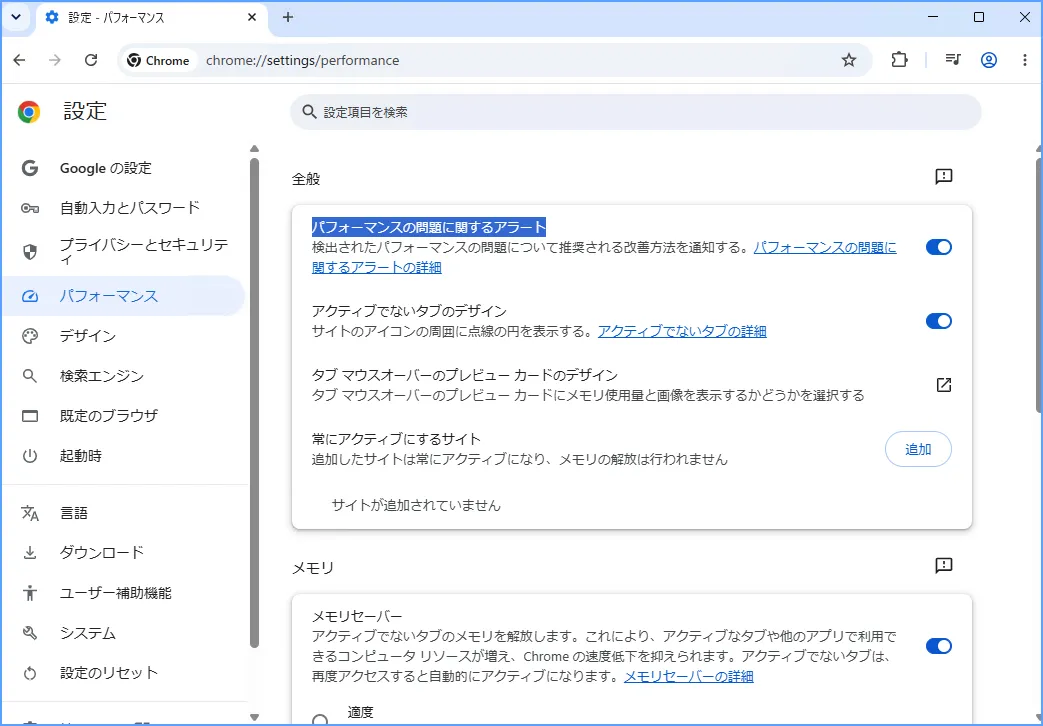Open メモリセーバーの詳細 link
The height and width of the screenshot is (726, 1043).
pos(688,677)
